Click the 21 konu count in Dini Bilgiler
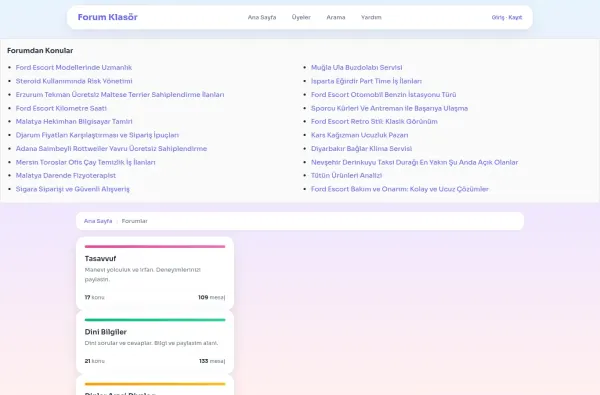 tap(95, 361)
